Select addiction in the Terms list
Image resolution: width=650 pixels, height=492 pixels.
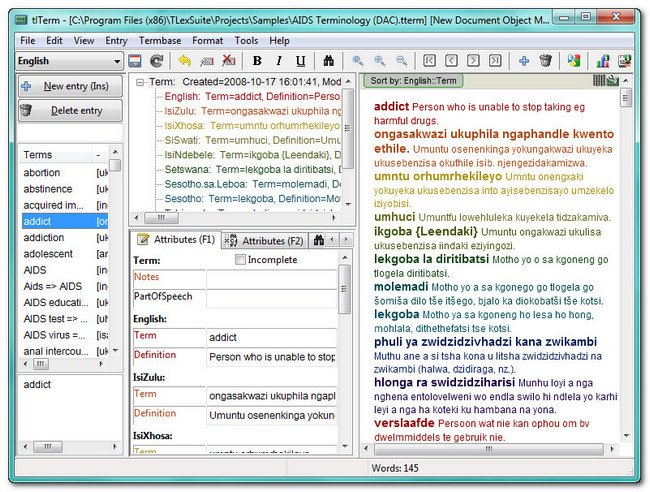point(65,238)
